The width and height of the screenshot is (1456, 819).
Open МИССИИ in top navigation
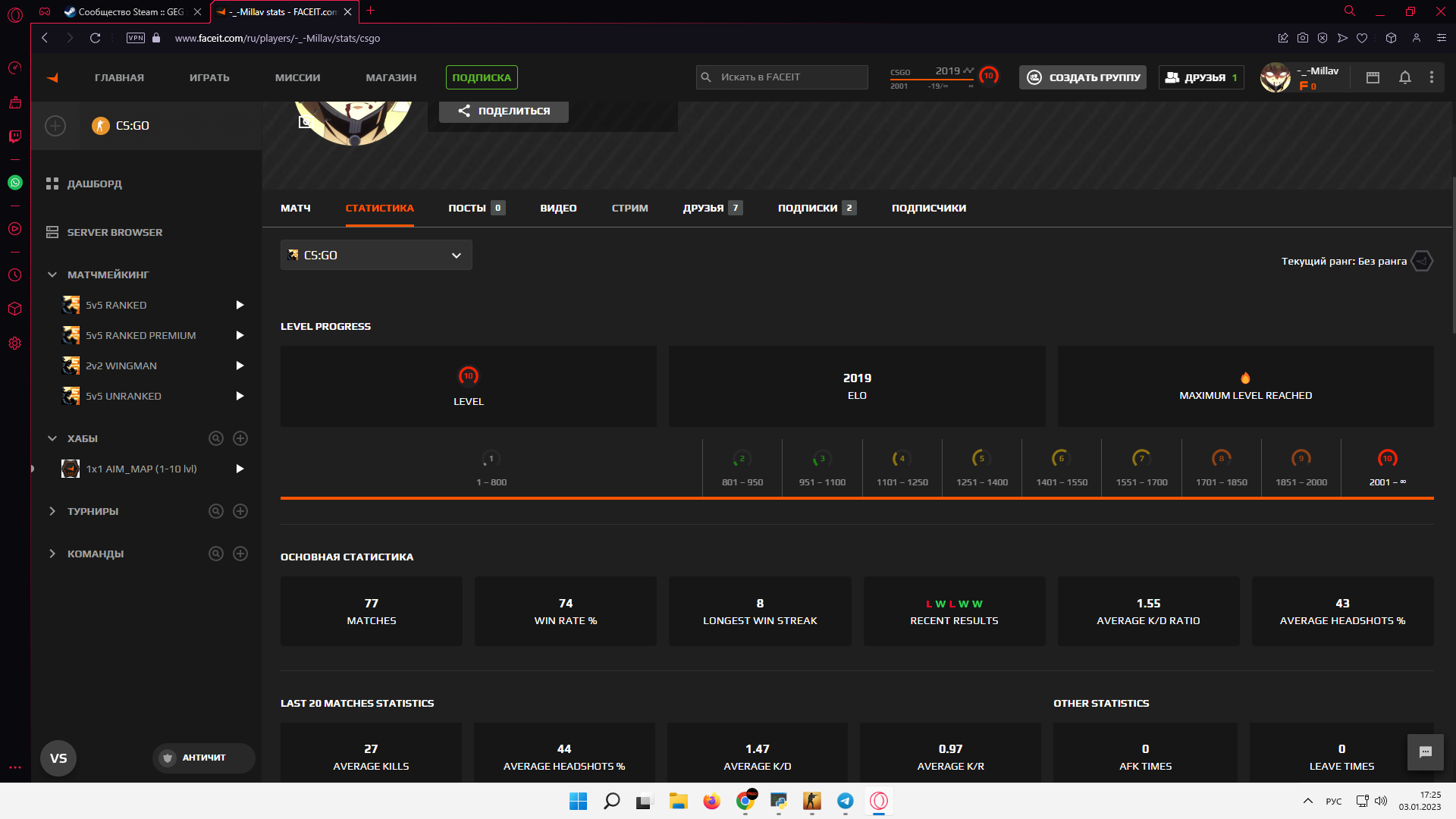click(297, 77)
